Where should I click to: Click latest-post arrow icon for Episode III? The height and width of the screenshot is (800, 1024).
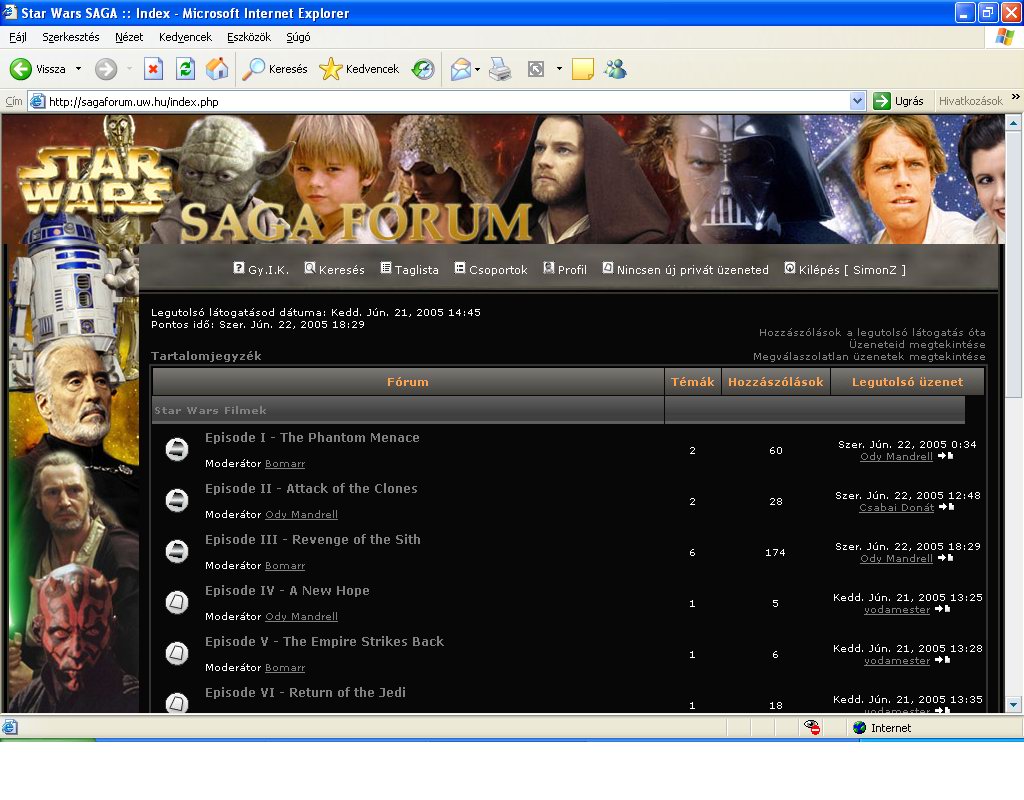(x=946, y=558)
